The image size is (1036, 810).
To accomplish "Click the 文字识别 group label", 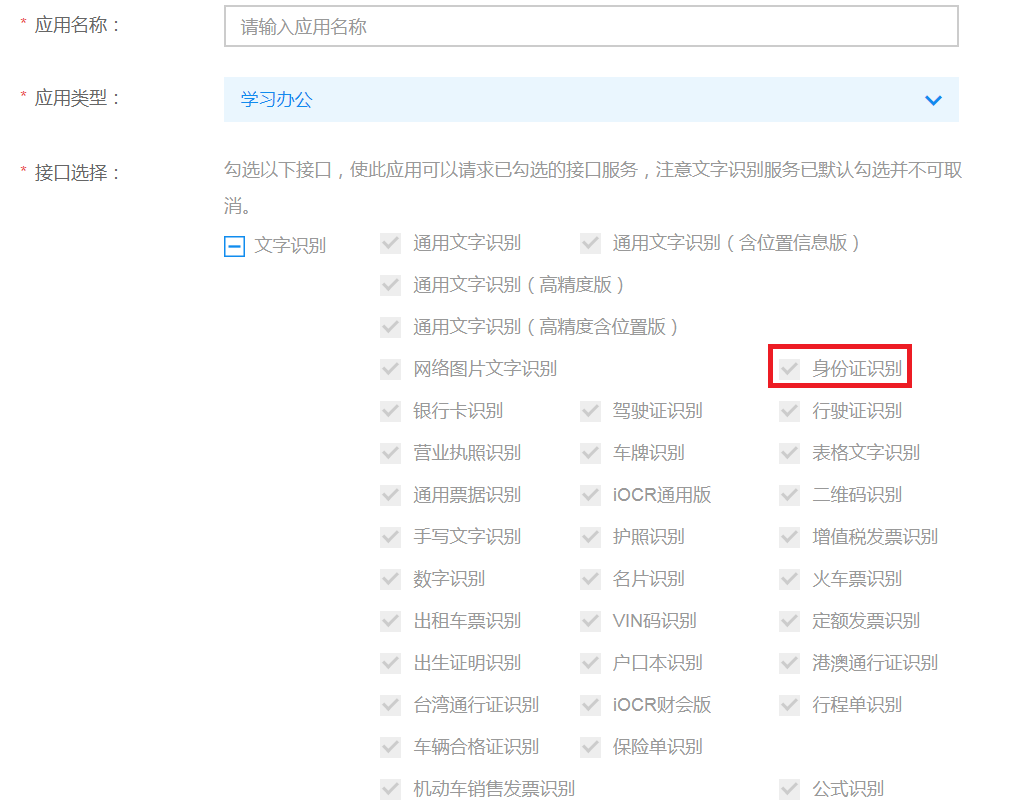I will (290, 246).
